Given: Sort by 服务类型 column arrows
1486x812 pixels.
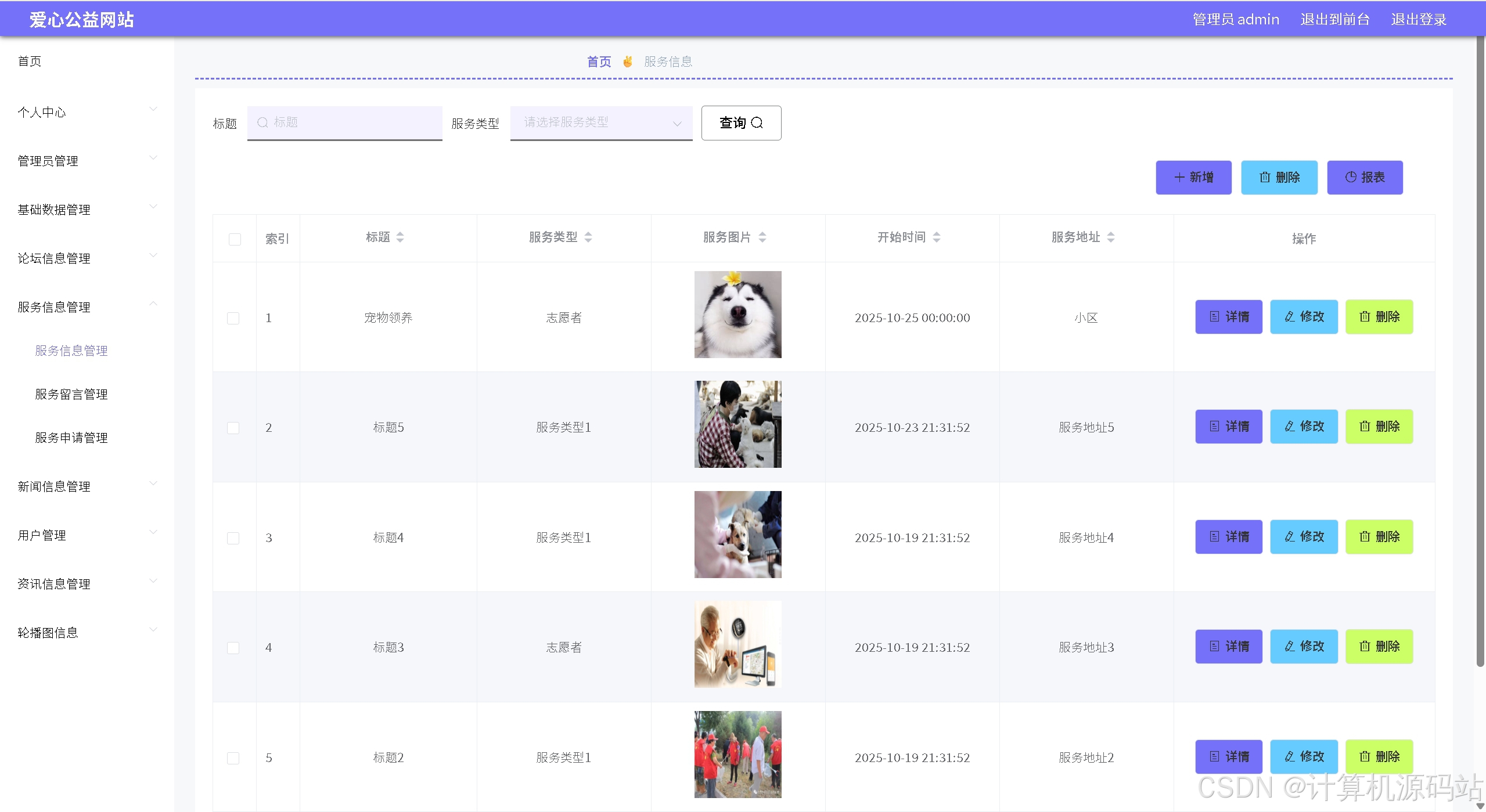Looking at the screenshot, I should pyautogui.click(x=588, y=237).
